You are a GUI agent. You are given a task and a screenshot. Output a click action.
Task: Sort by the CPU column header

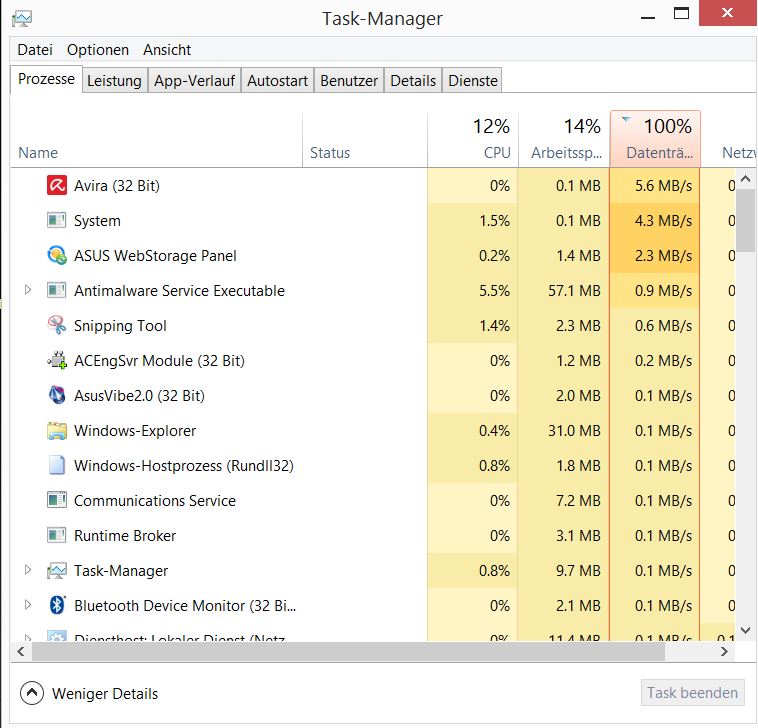click(x=473, y=139)
